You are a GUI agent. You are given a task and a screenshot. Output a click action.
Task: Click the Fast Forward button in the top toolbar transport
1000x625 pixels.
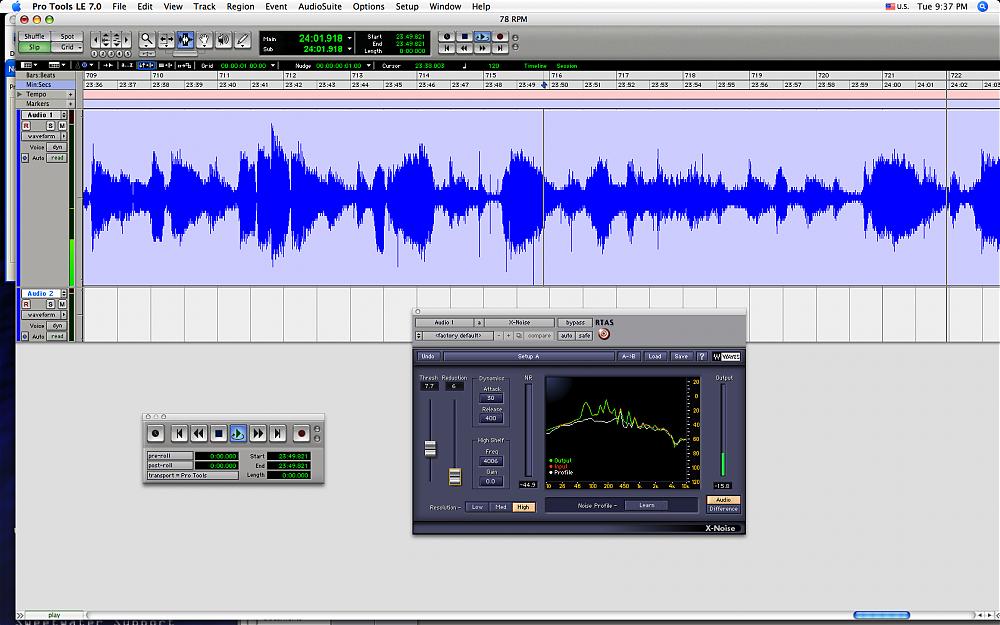483,48
